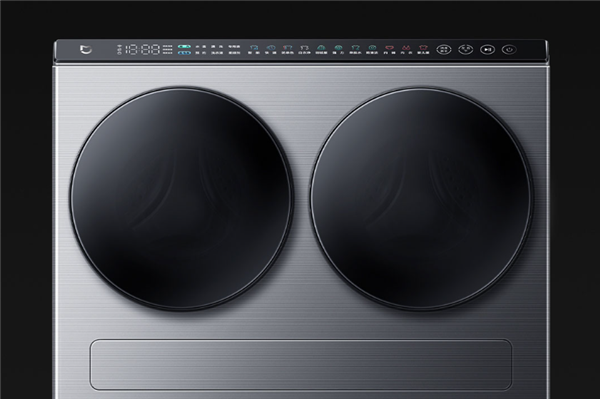Tap the power button on control panel
This screenshot has height=399, width=600.
point(509,49)
